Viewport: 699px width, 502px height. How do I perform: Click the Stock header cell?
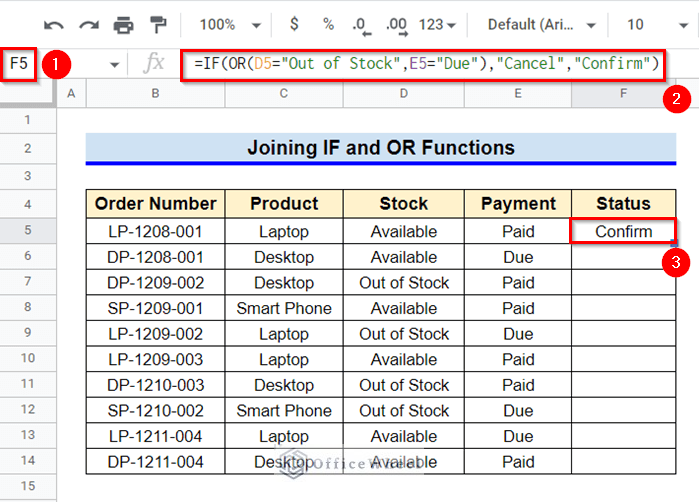[403, 204]
